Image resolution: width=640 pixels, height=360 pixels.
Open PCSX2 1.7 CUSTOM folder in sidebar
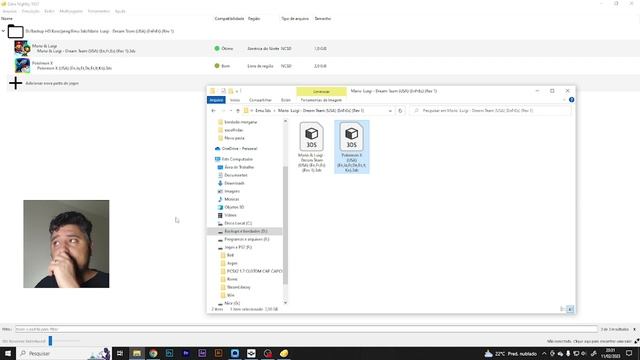pyautogui.click(x=251, y=271)
